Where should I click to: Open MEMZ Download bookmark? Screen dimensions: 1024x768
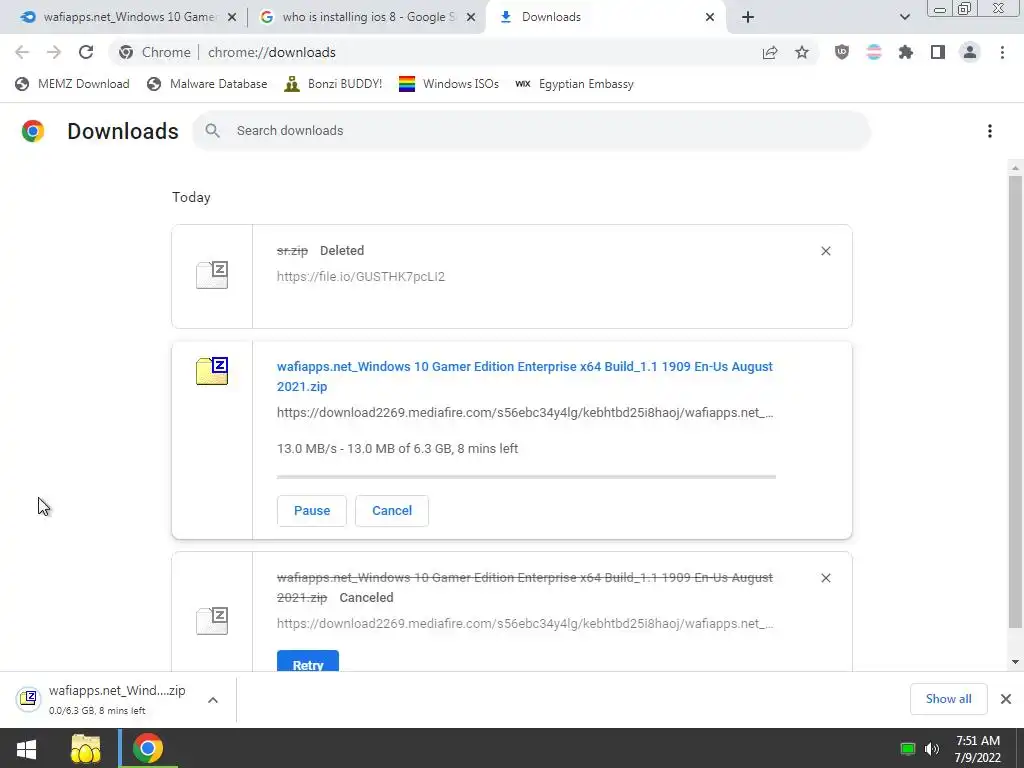coord(72,84)
